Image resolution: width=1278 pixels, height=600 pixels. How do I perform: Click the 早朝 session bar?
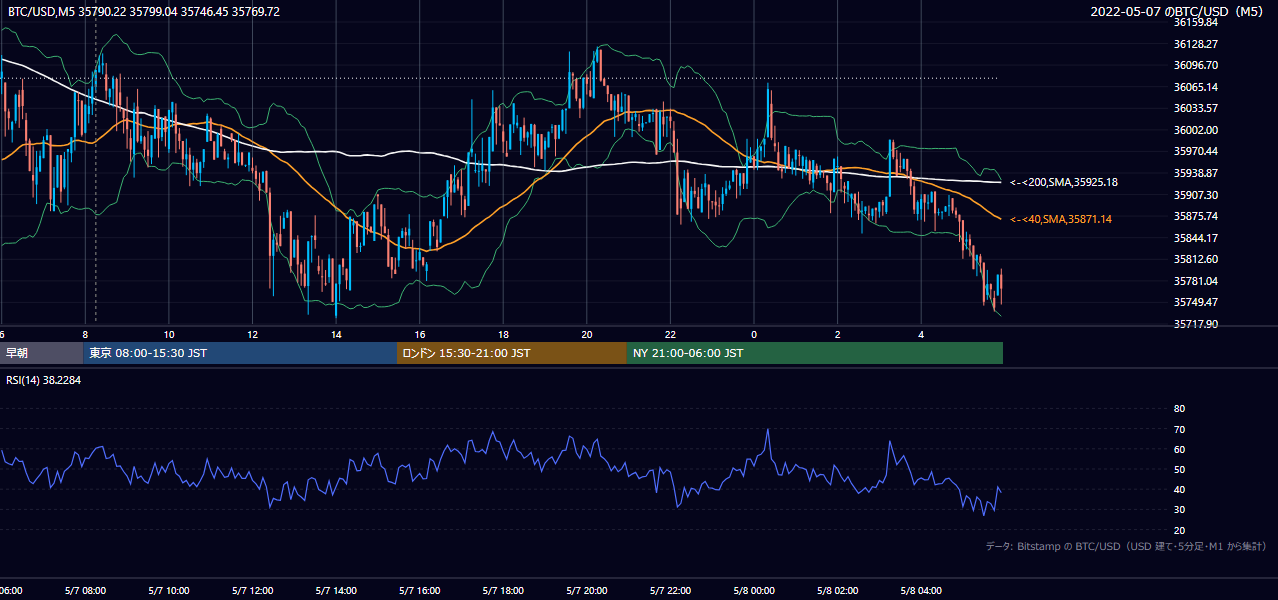click(41, 353)
